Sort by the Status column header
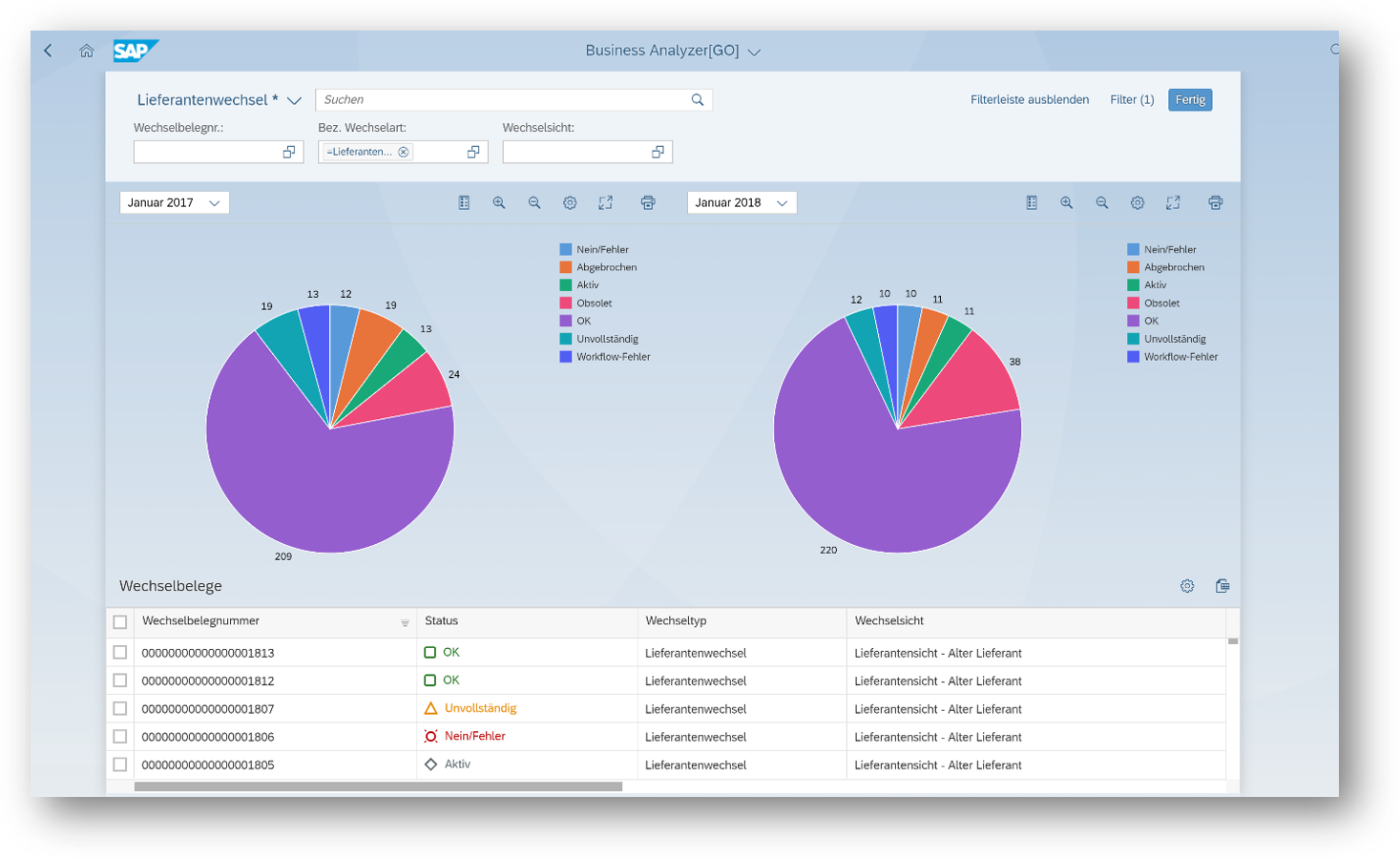 point(442,621)
